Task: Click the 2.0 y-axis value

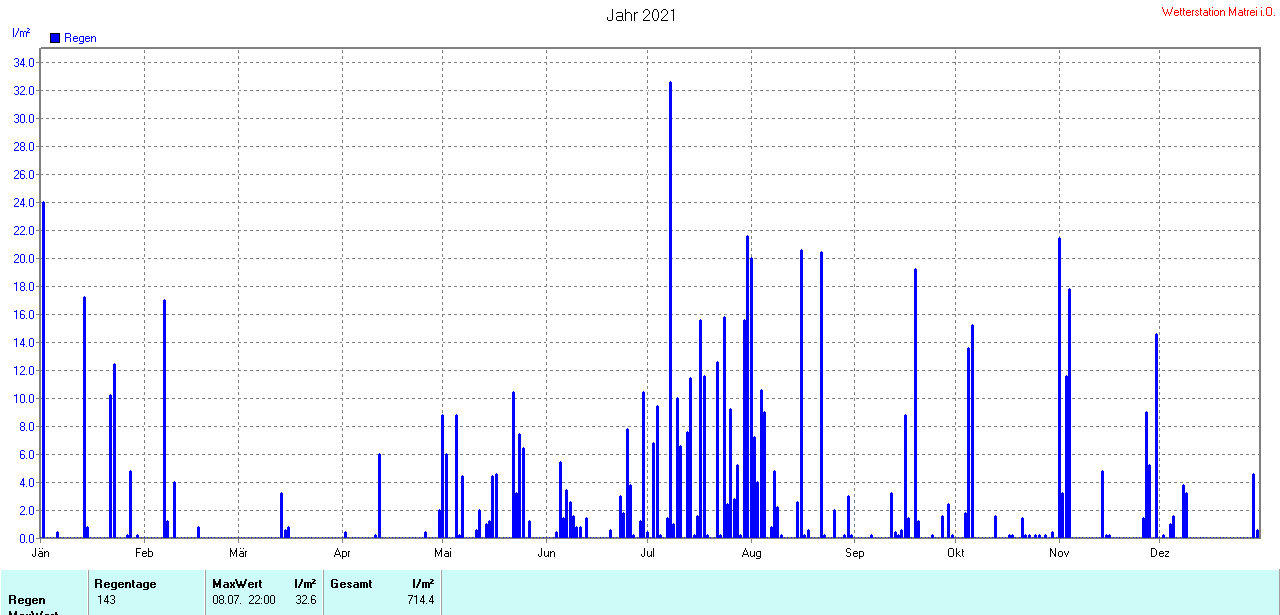Action: [x=26, y=510]
